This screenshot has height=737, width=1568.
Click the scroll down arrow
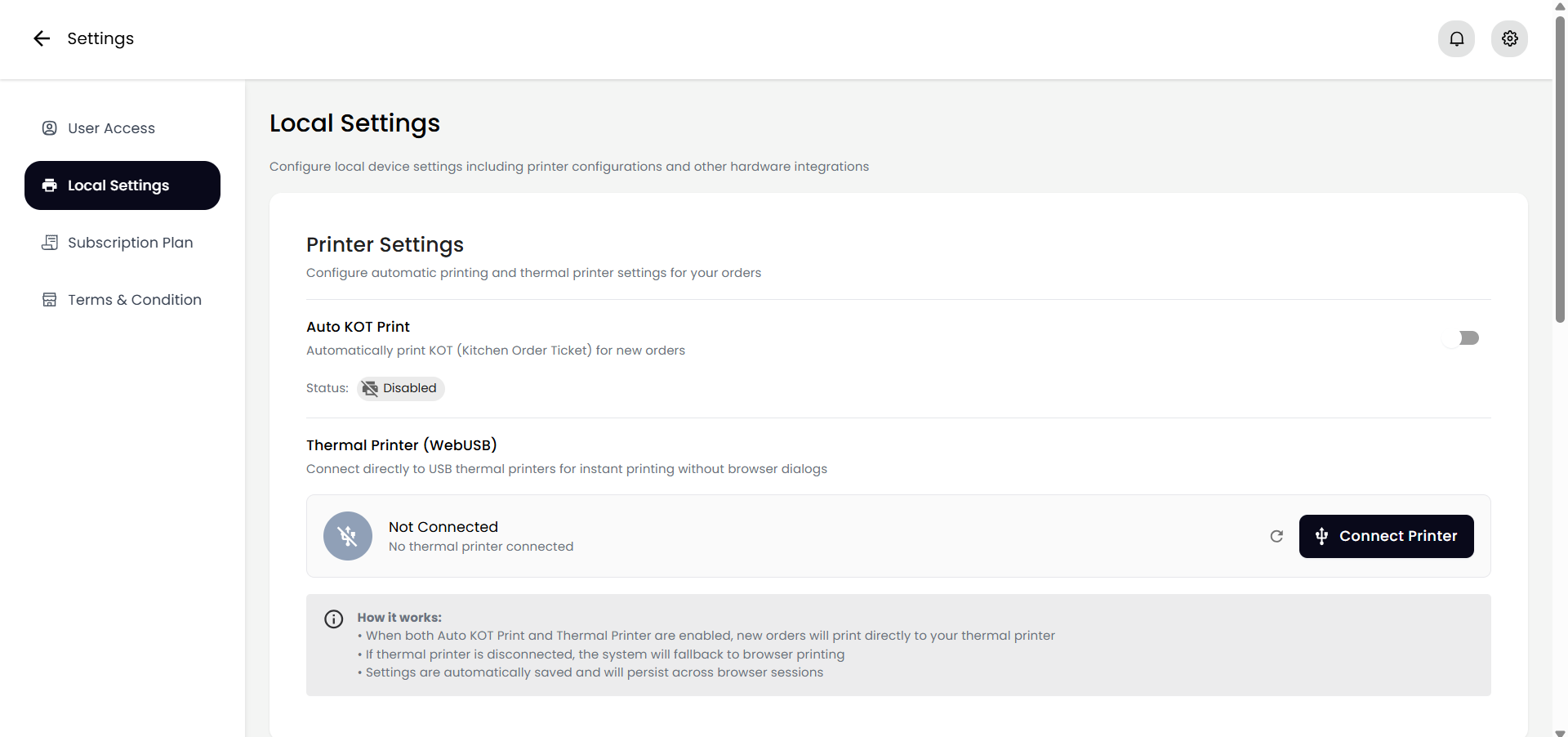(x=1560, y=732)
